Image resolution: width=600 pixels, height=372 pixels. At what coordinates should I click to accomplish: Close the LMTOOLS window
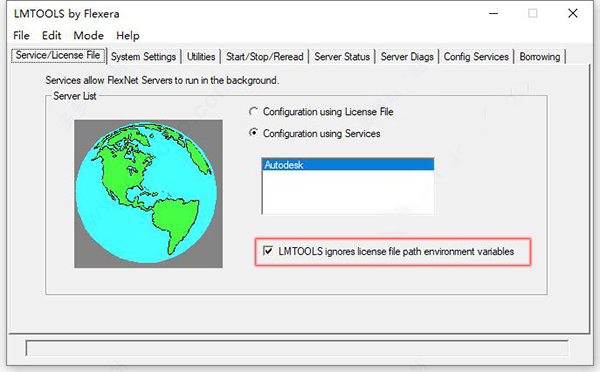(x=572, y=13)
